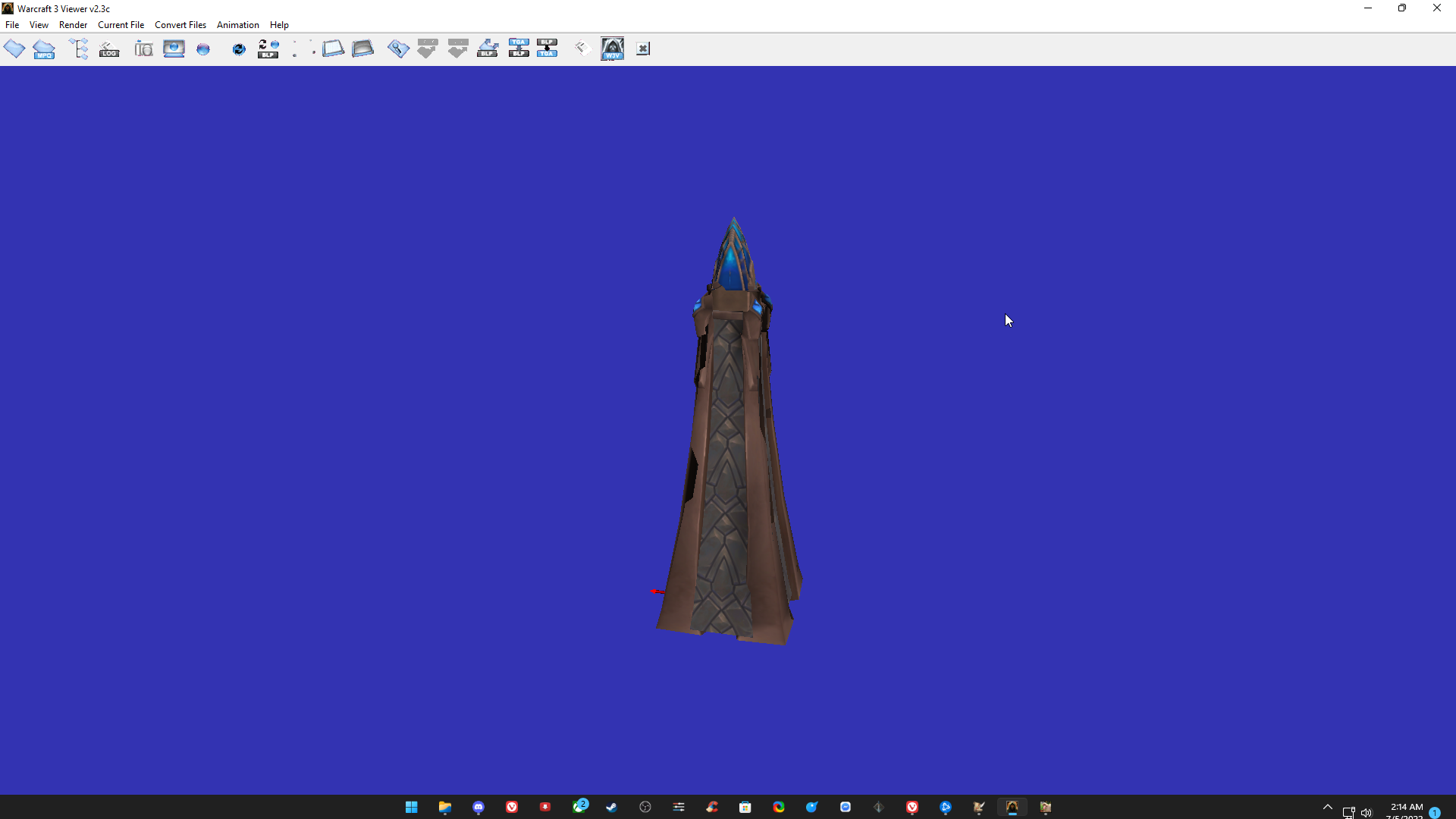Open file with the blue folder icon
Screen dimensions: 1456x819
(14, 49)
